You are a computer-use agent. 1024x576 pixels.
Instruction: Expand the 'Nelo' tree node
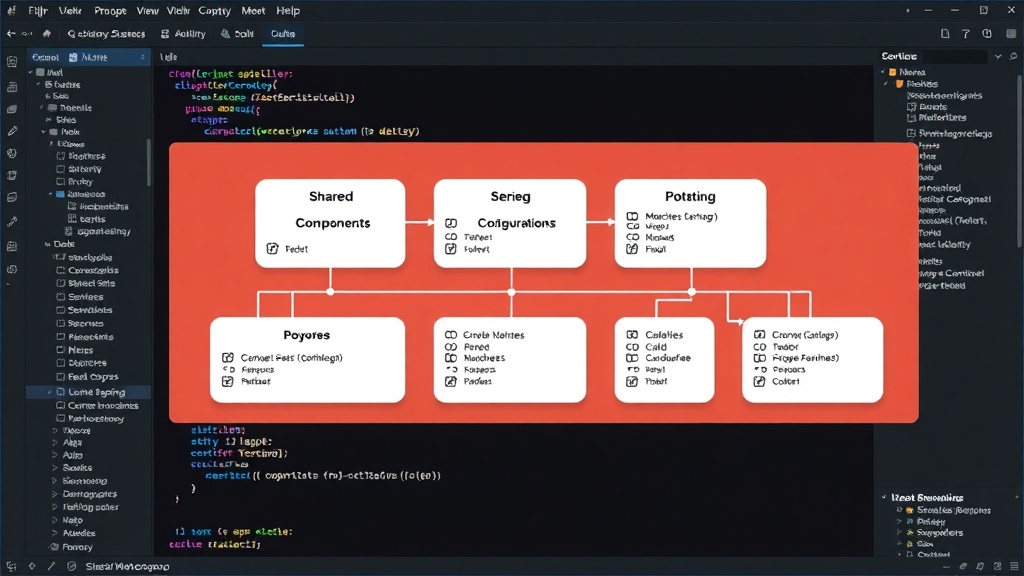pyautogui.click(x=55, y=520)
